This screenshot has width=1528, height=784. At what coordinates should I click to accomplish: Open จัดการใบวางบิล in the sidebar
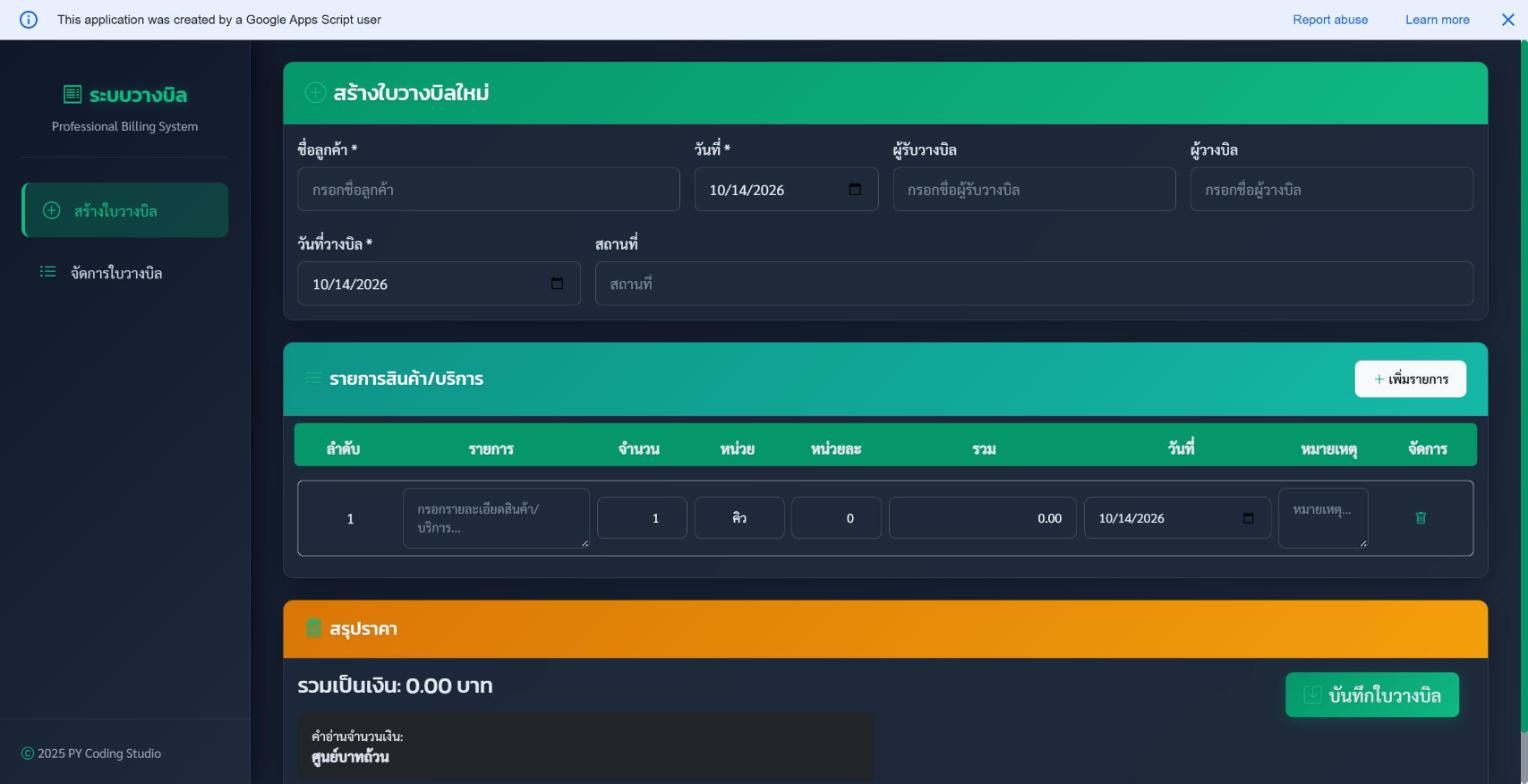click(x=125, y=272)
